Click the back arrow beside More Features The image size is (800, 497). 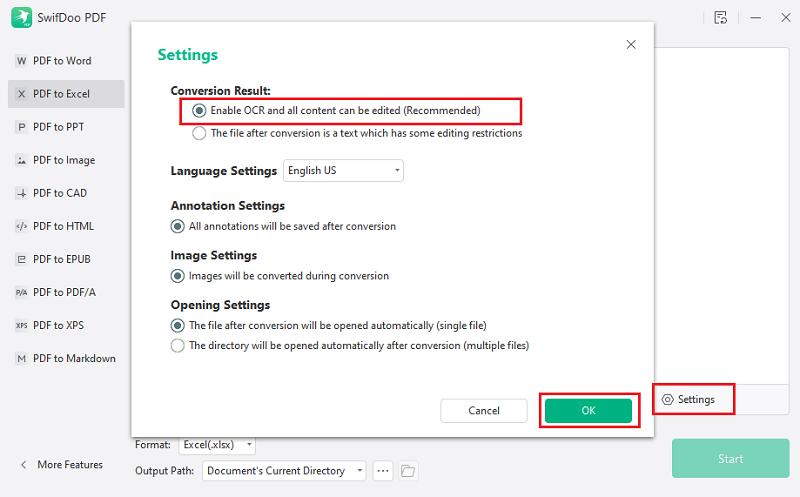coord(23,465)
